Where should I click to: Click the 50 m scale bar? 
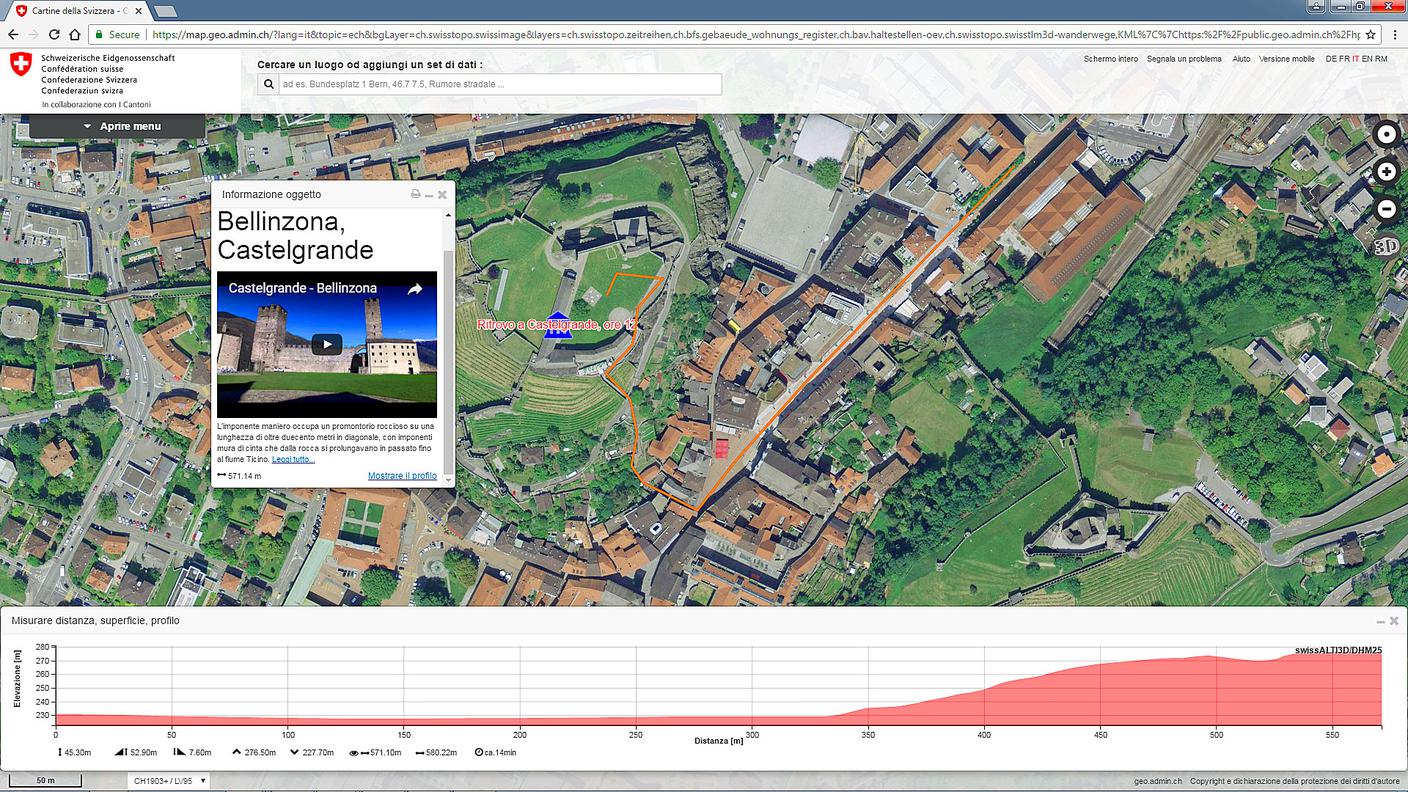45,780
